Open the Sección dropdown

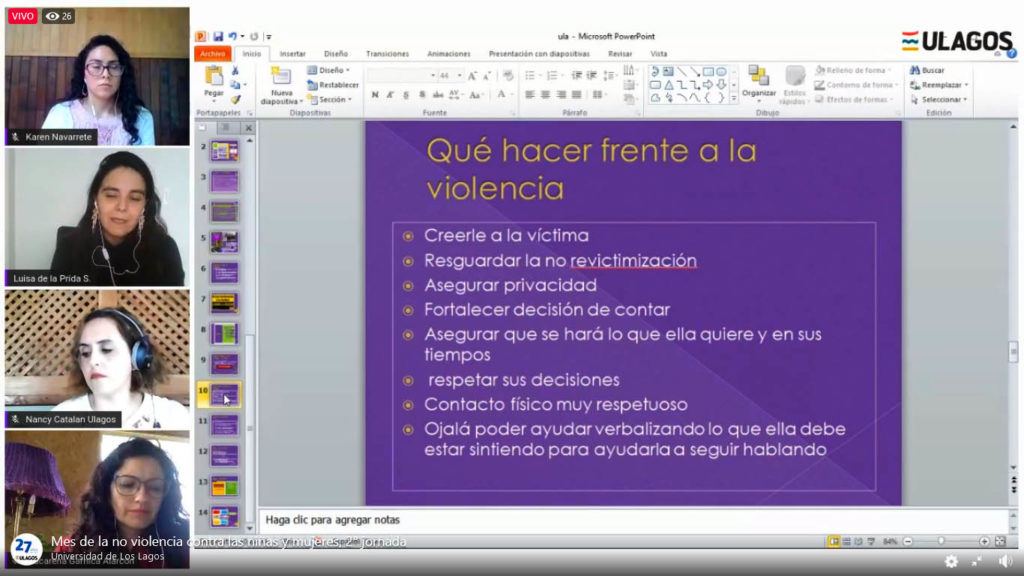pos(331,99)
